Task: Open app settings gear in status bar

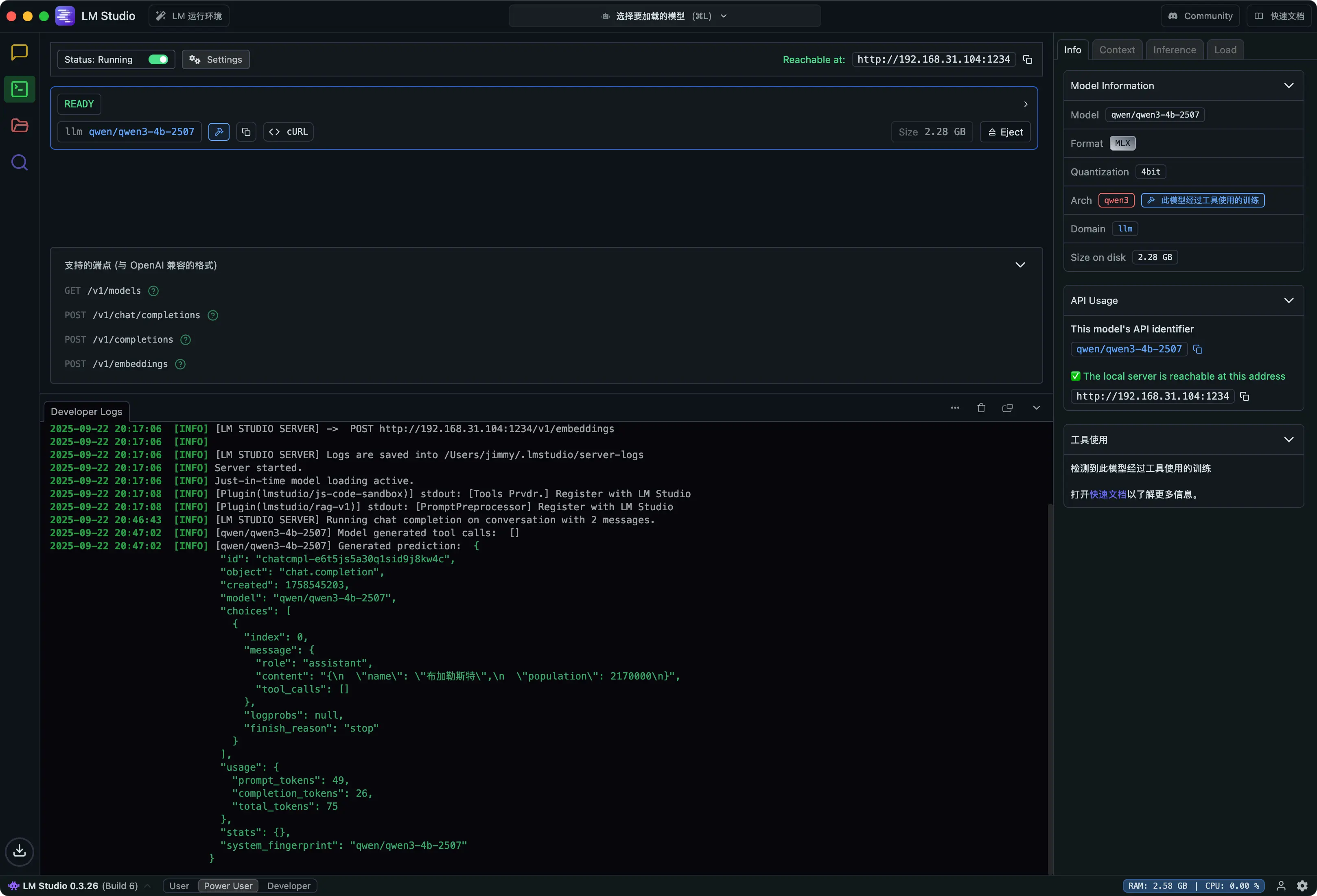Action: [x=1302, y=885]
